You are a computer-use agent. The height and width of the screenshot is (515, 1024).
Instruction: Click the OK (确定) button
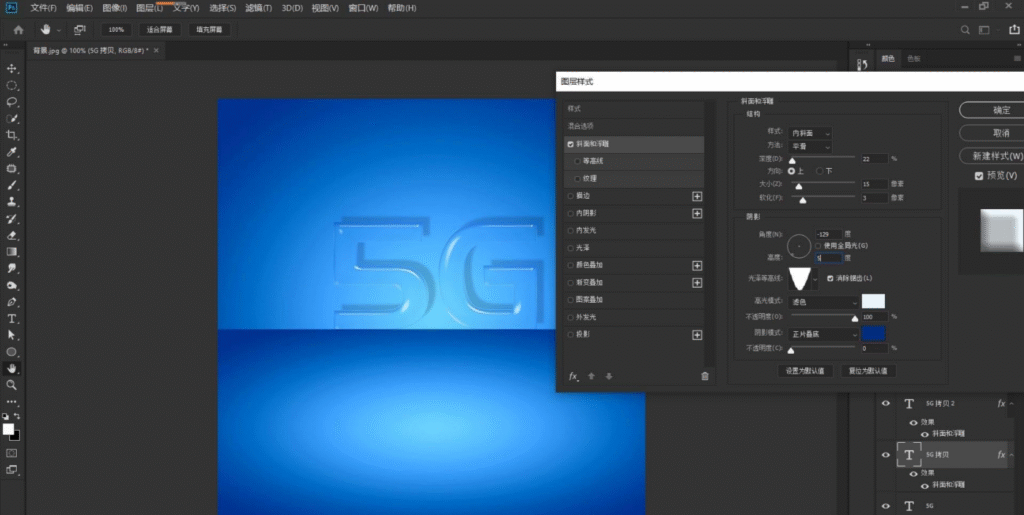tap(994, 110)
